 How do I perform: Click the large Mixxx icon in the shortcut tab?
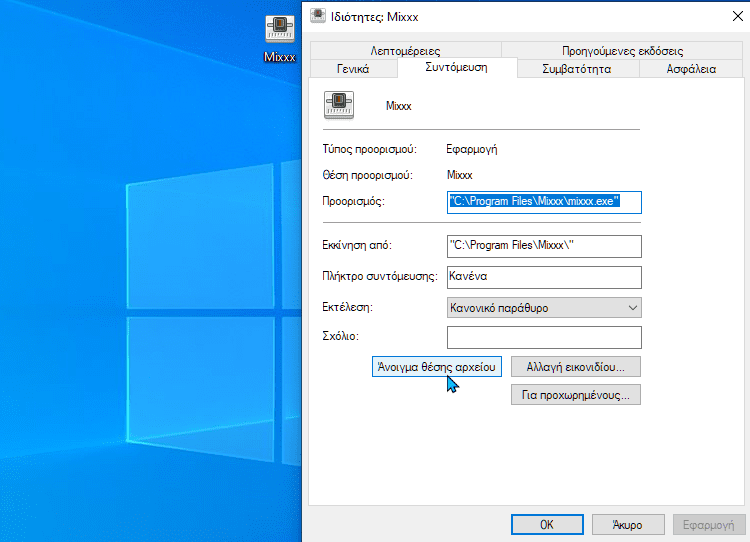point(339,105)
